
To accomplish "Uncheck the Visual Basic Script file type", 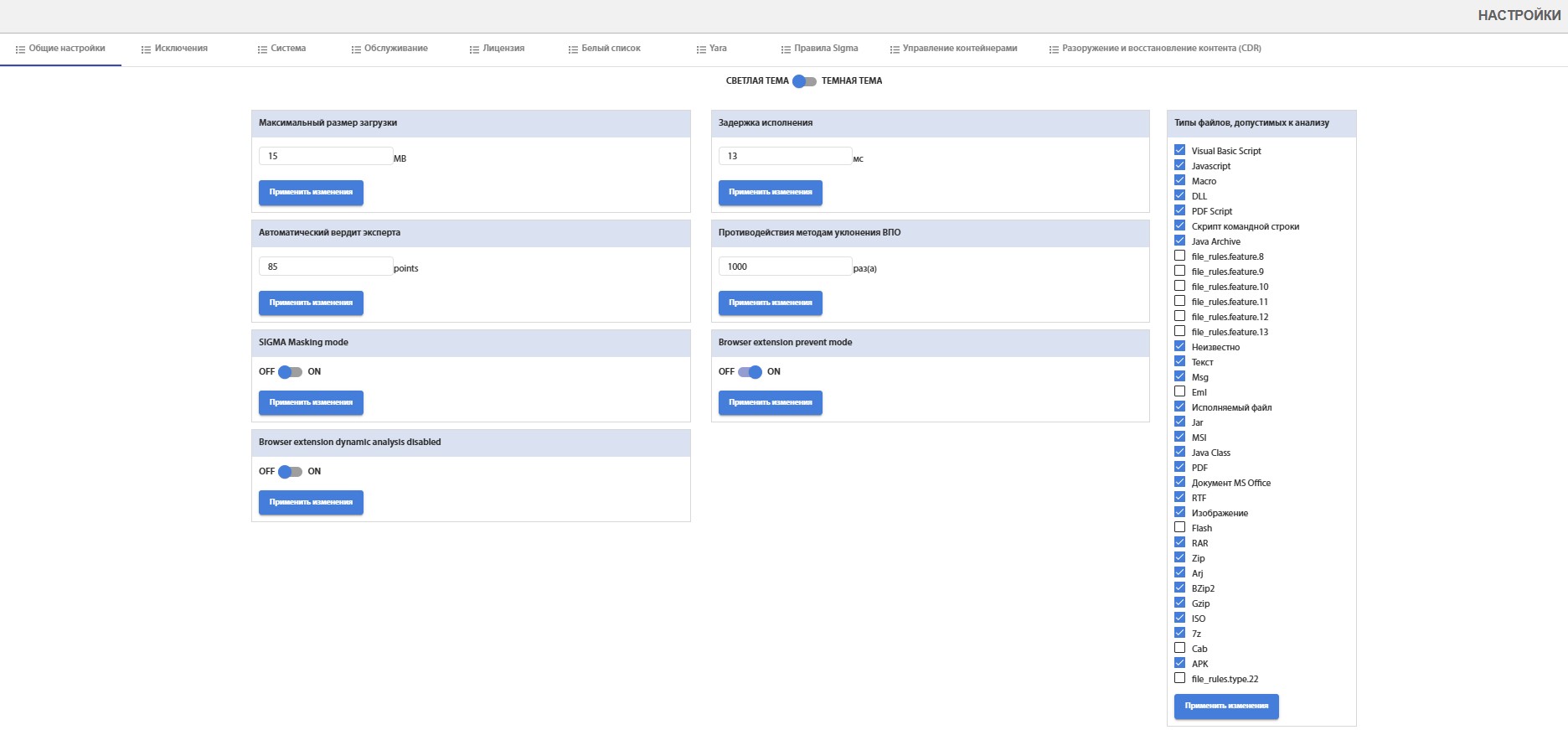I will [x=1179, y=151].
